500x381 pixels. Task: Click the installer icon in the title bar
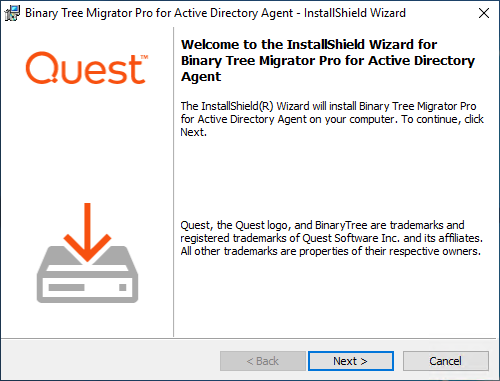coord(12,13)
